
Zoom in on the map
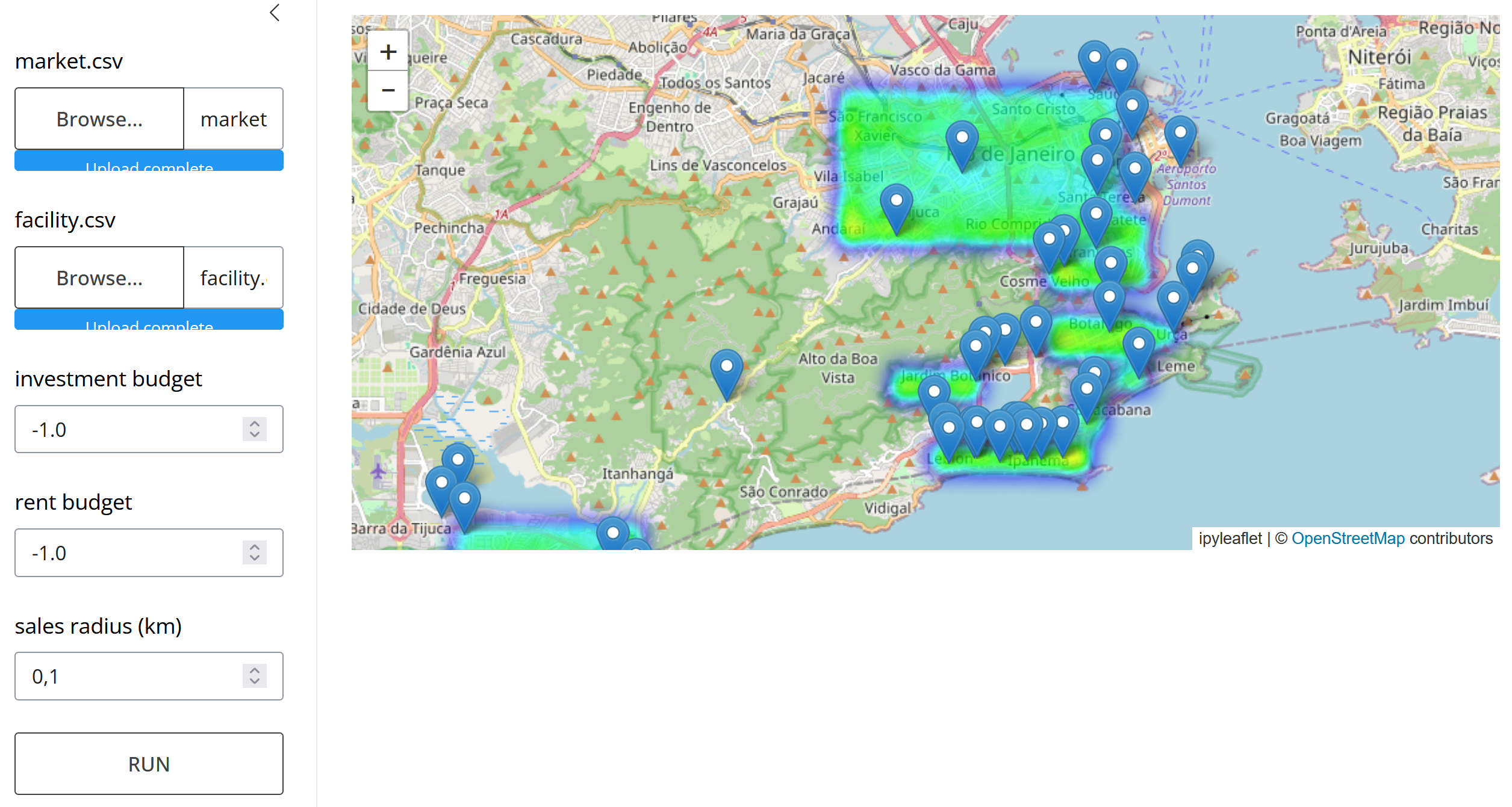pos(388,52)
